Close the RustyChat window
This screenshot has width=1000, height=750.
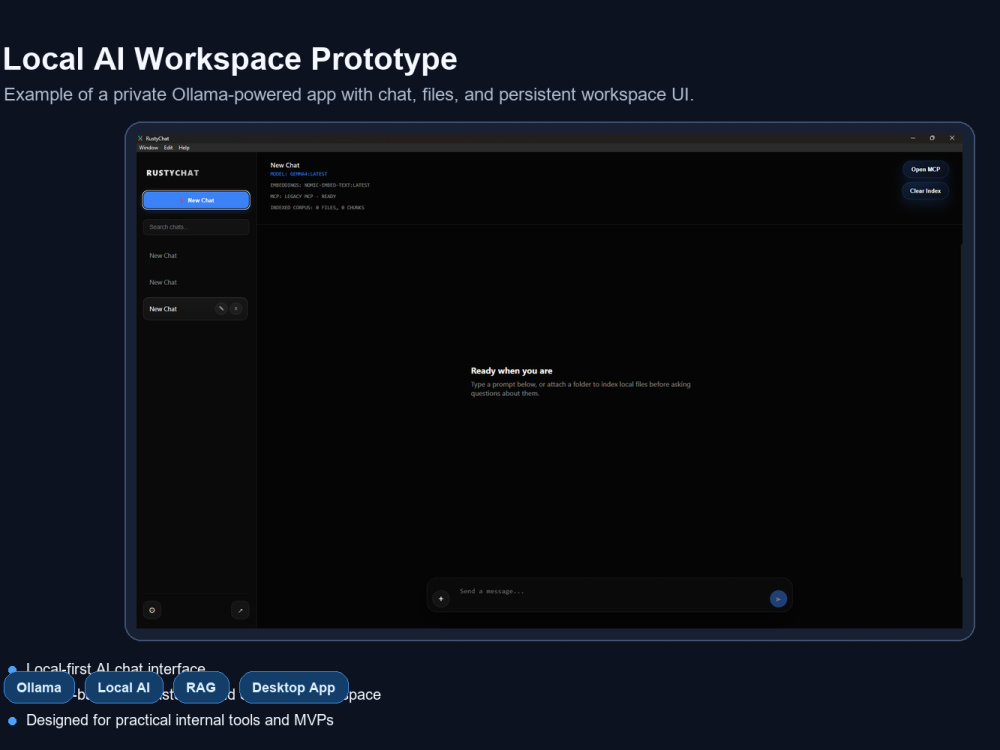pyautogui.click(x=952, y=138)
